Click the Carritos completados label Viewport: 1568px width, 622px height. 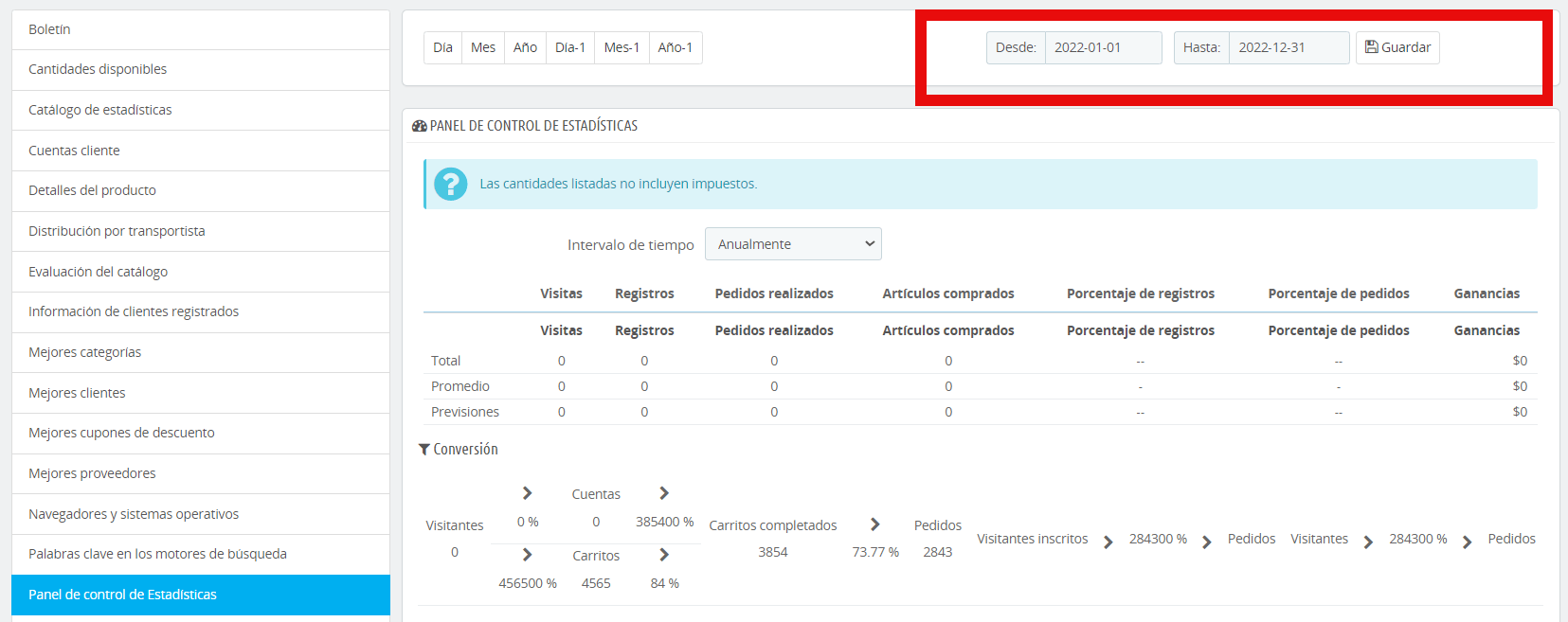pos(773,525)
